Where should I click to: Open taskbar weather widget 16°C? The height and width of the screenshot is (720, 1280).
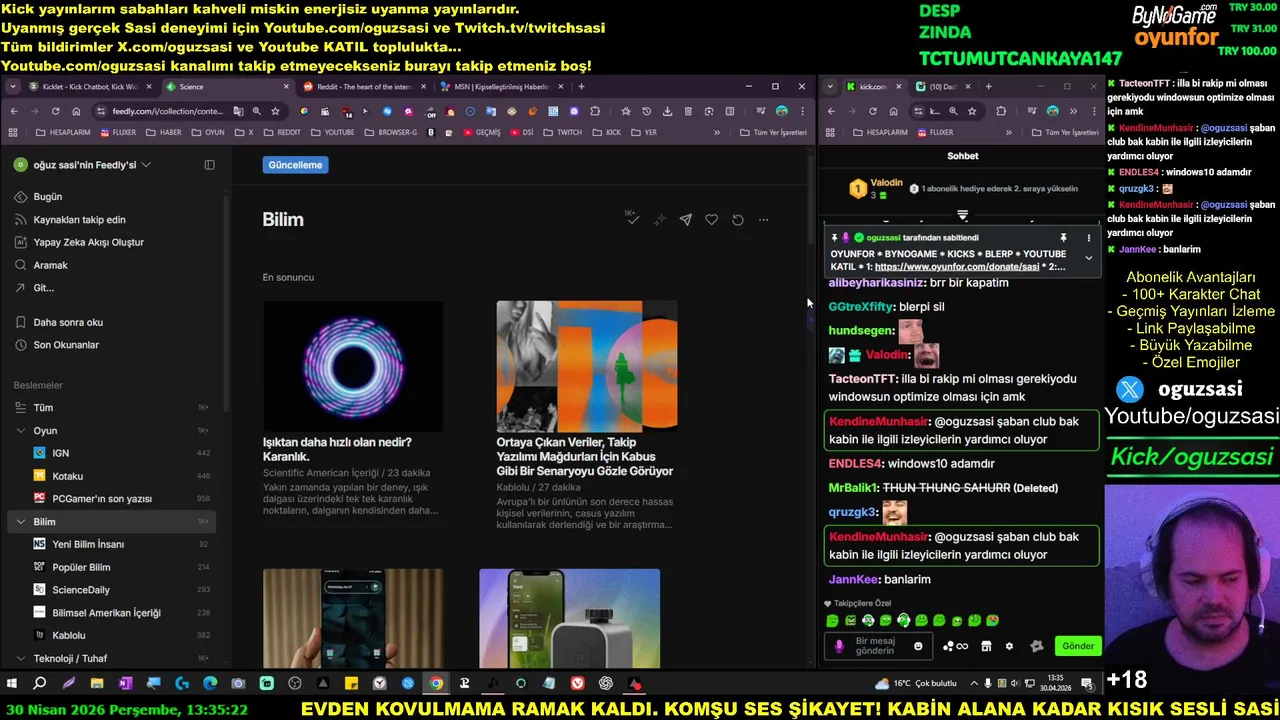pyautogui.click(x=915, y=684)
